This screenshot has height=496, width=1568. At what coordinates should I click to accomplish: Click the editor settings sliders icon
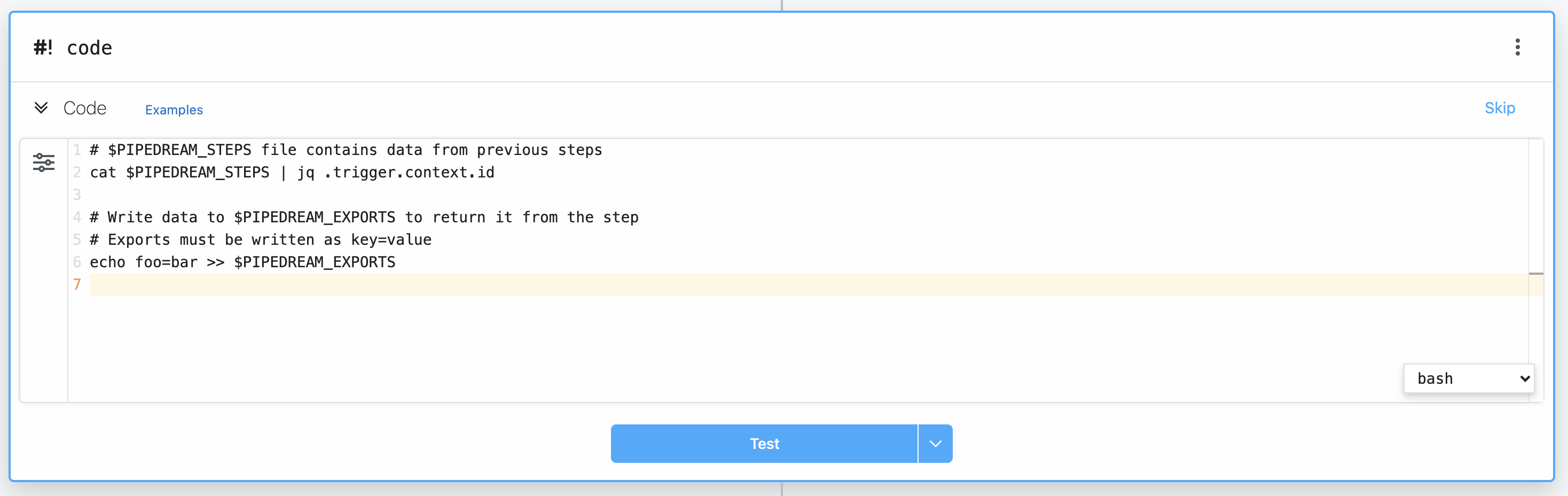click(43, 162)
